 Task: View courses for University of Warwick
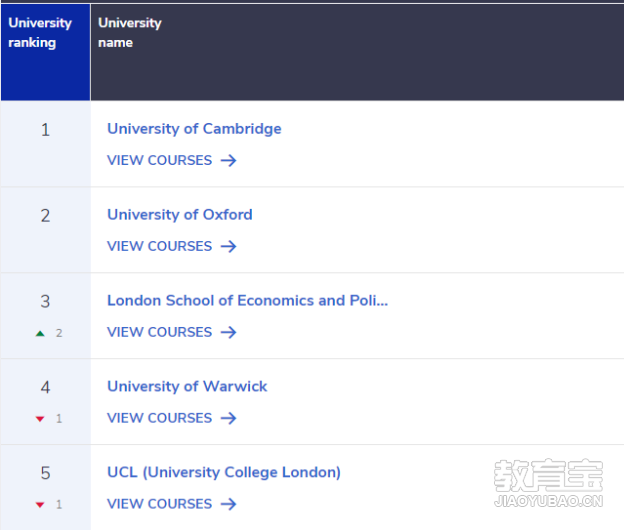[x=160, y=418]
